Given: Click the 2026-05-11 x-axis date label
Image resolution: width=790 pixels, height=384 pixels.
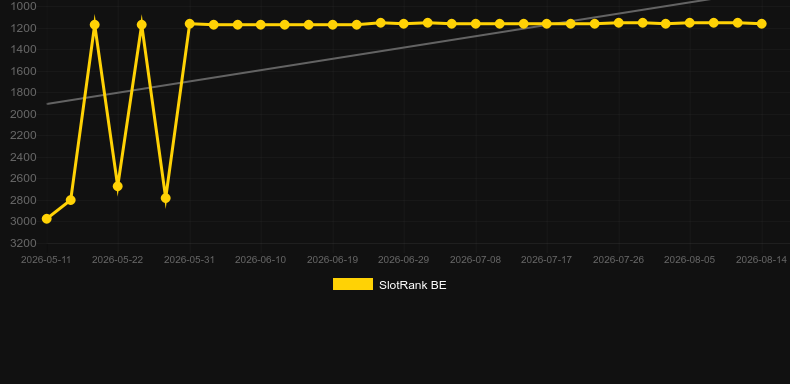Looking at the screenshot, I should [46, 260].
